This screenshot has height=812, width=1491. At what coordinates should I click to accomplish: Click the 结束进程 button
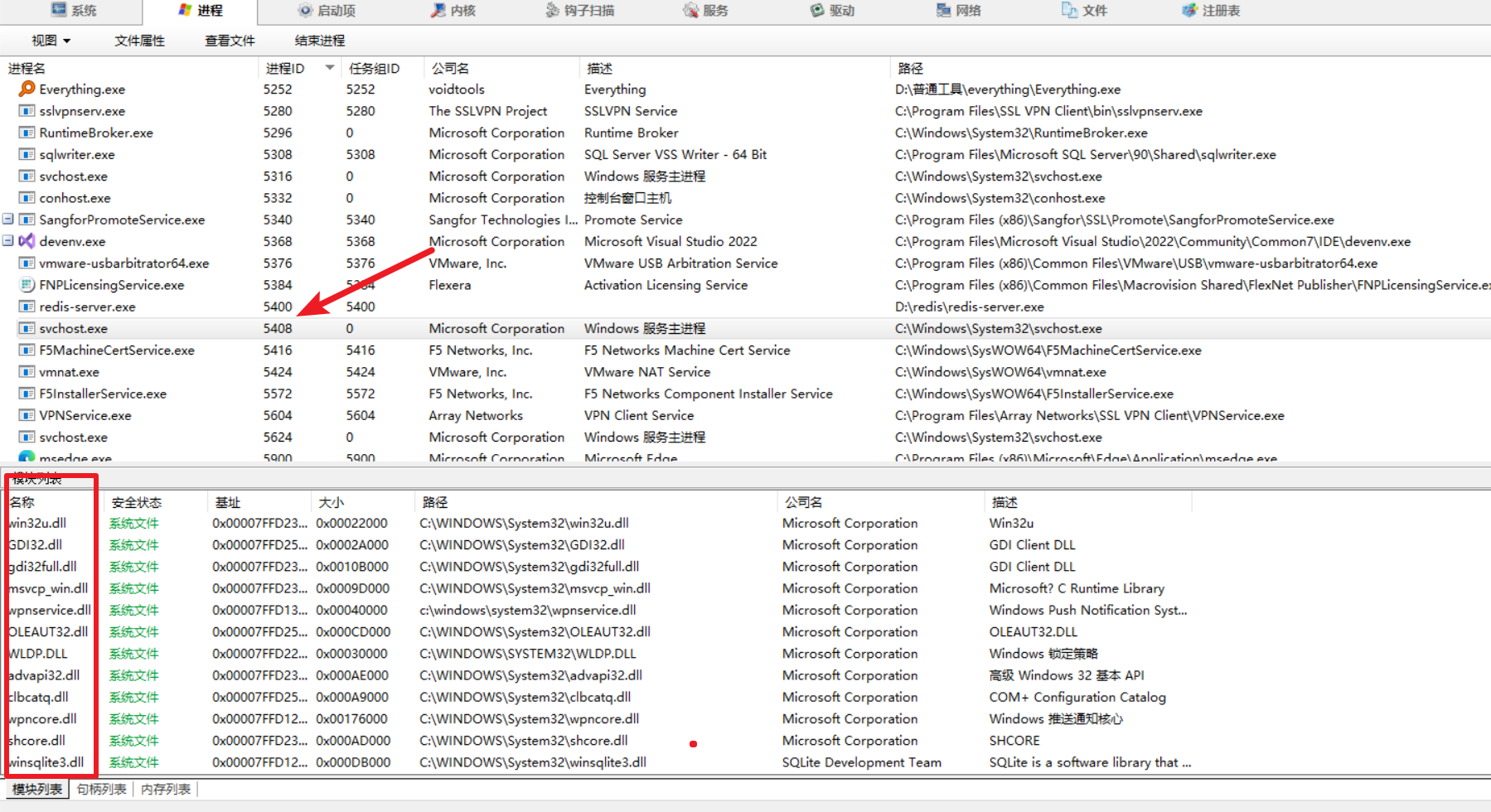(x=320, y=40)
